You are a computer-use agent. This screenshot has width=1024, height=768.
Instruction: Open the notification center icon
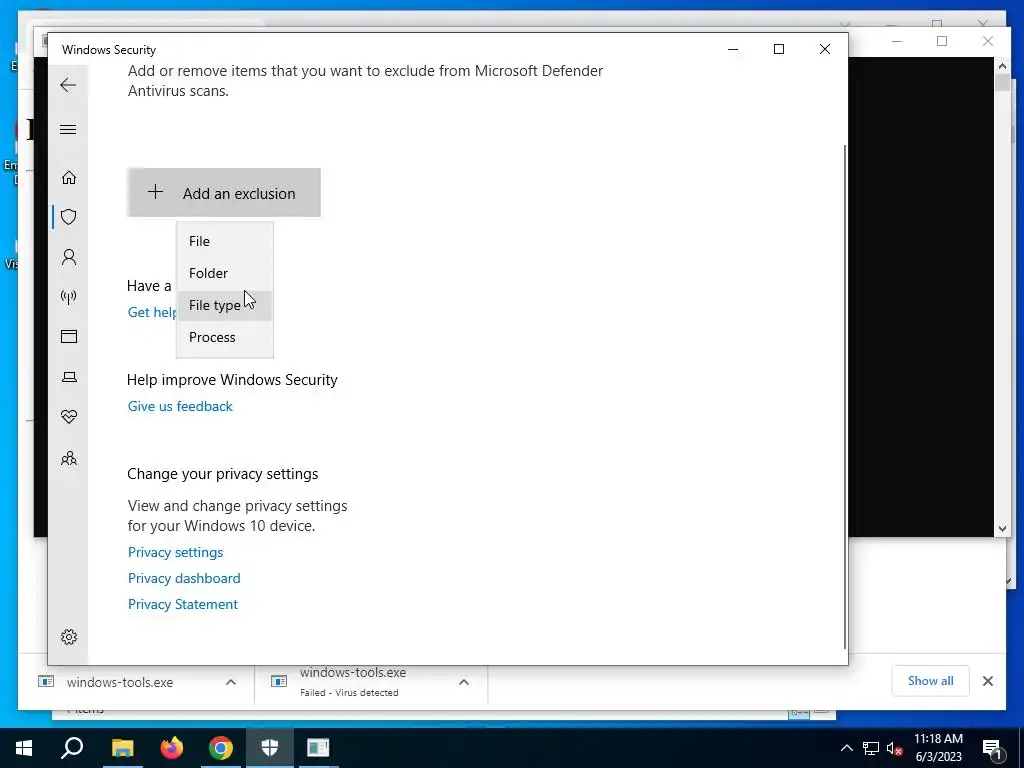click(x=992, y=748)
